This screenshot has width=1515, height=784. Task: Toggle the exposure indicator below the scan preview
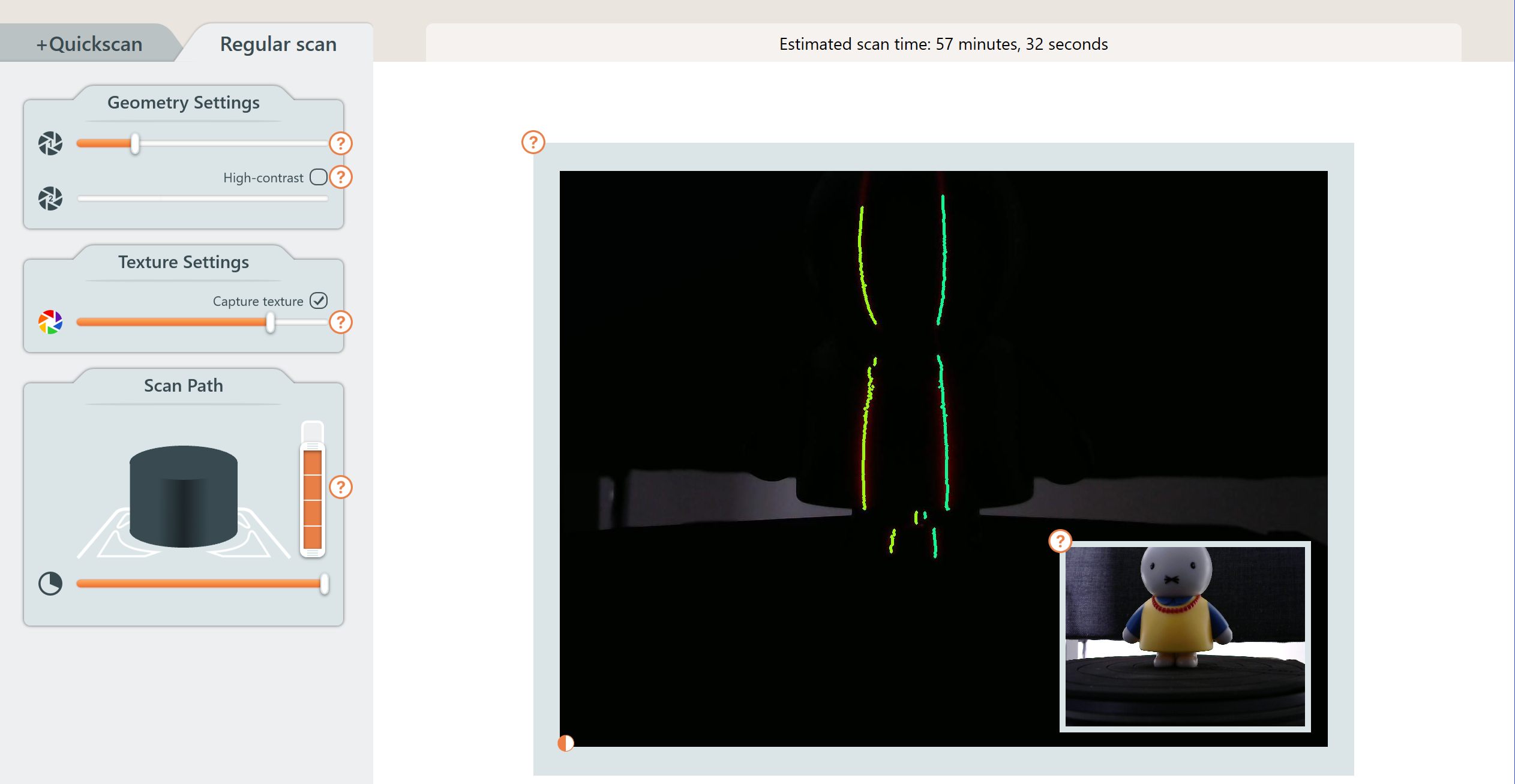click(x=565, y=743)
